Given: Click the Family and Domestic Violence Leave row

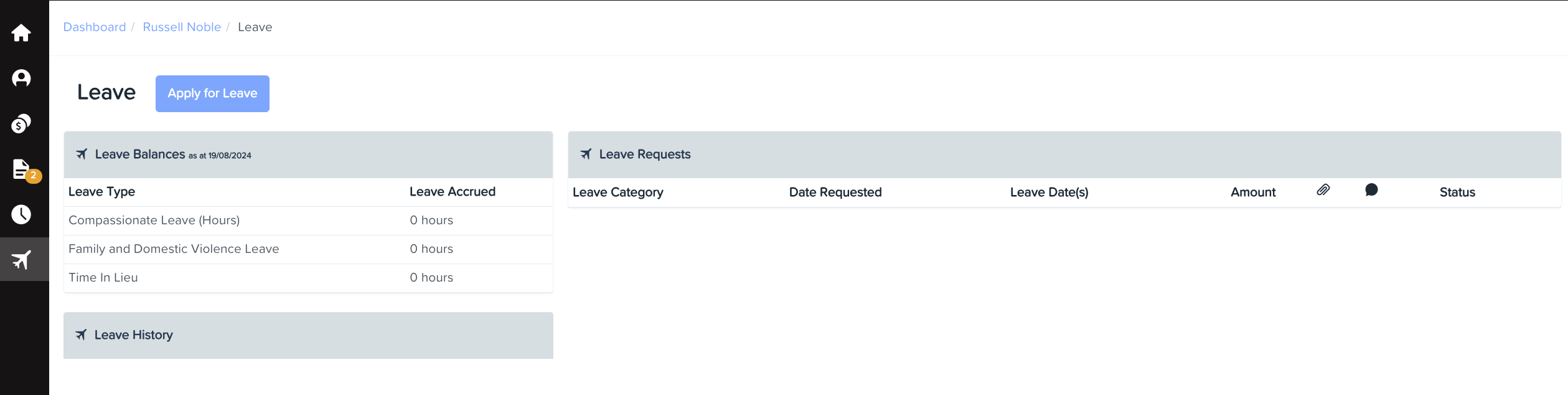Looking at the screenshot, I should coord(173,249).
